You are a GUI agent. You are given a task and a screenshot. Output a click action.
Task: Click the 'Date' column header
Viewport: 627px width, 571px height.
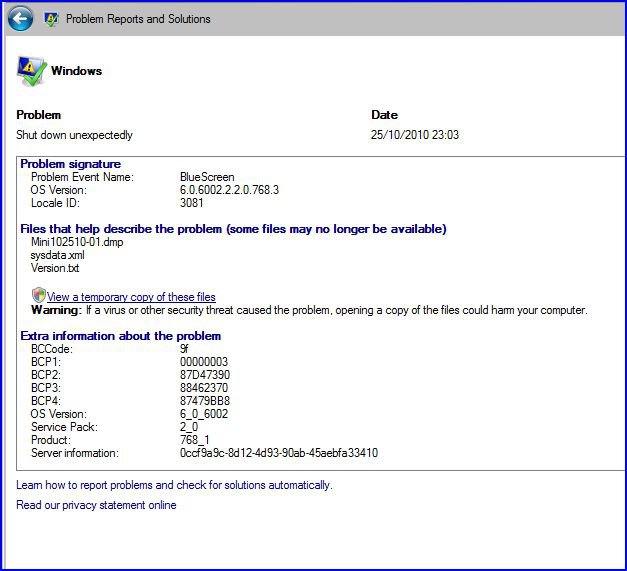coord(384,115)
